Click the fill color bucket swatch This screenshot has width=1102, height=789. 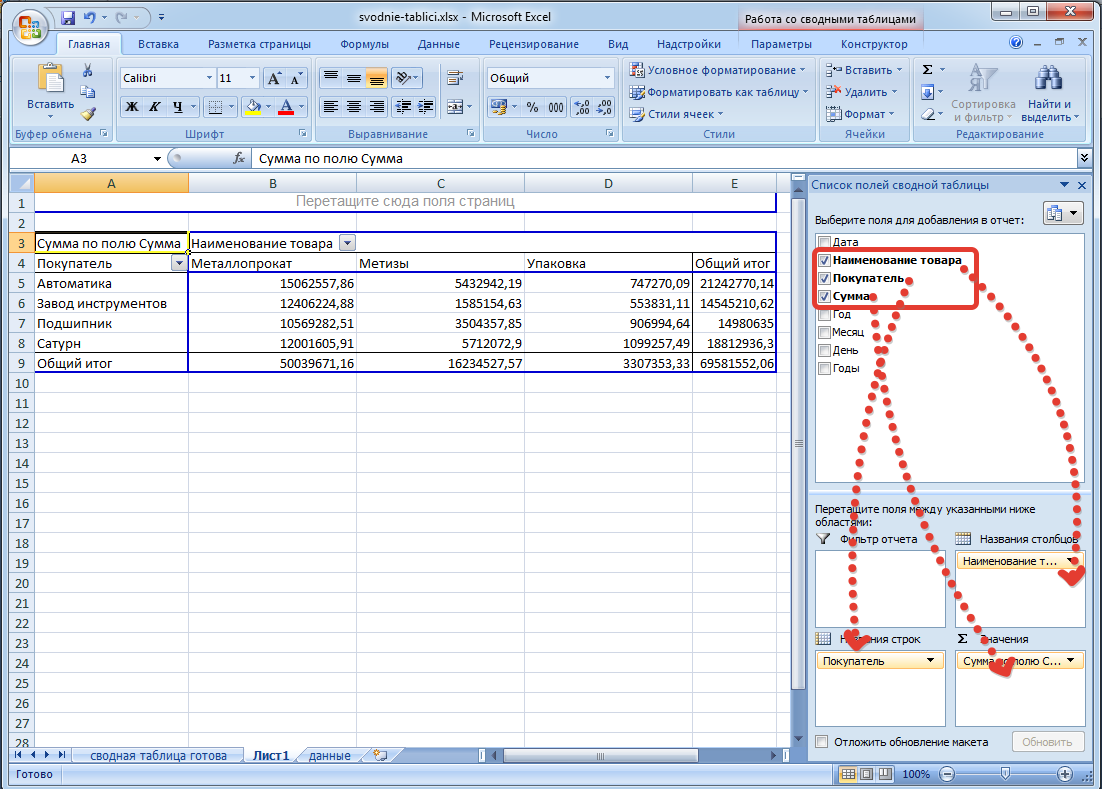[x=253, y=107]
